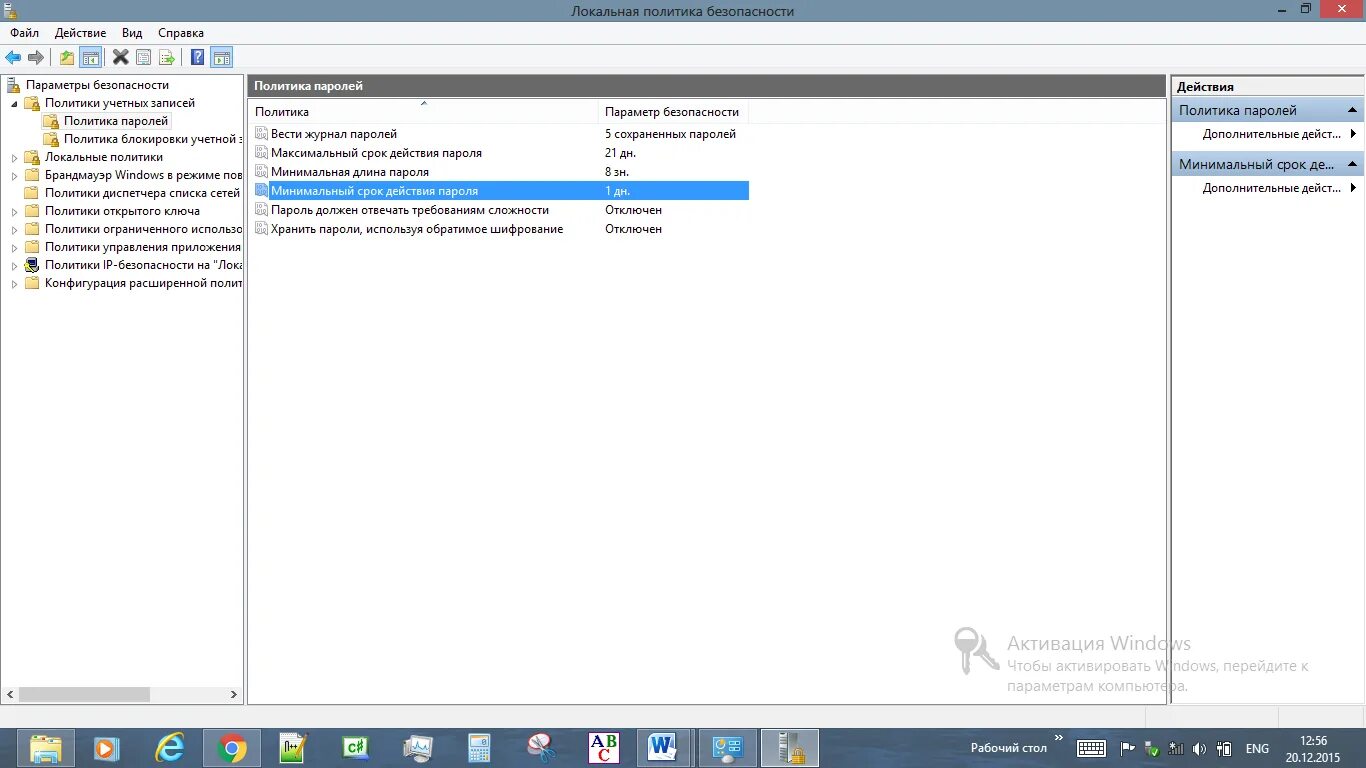
Task: Click the Forward arrow in the toolbar
Action: pyautogui.click(x=36, y=57)
